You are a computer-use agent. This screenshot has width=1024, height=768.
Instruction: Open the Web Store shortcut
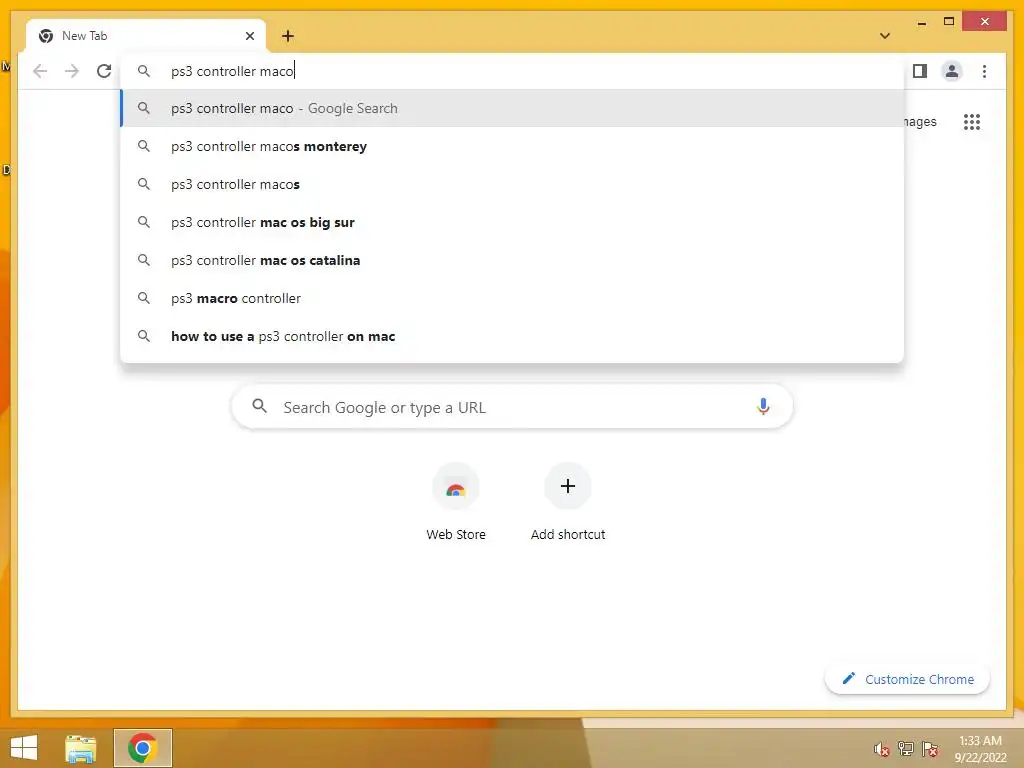pos(456,502)
